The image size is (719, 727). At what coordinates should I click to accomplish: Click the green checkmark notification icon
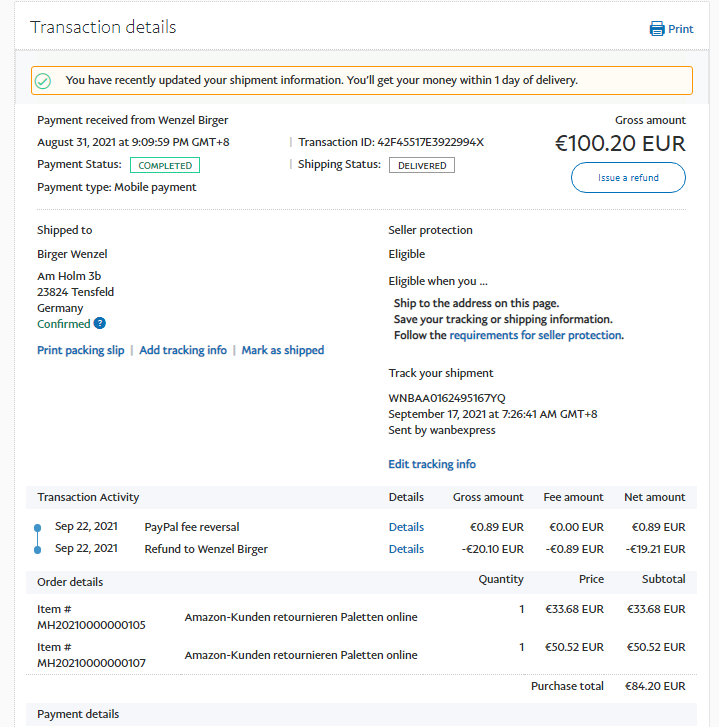pos(43,80)
